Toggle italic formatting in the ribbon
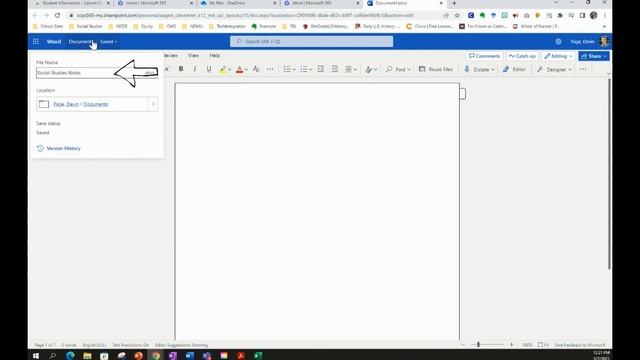Viewport: 640px width, 360px height. coord(195,69)
